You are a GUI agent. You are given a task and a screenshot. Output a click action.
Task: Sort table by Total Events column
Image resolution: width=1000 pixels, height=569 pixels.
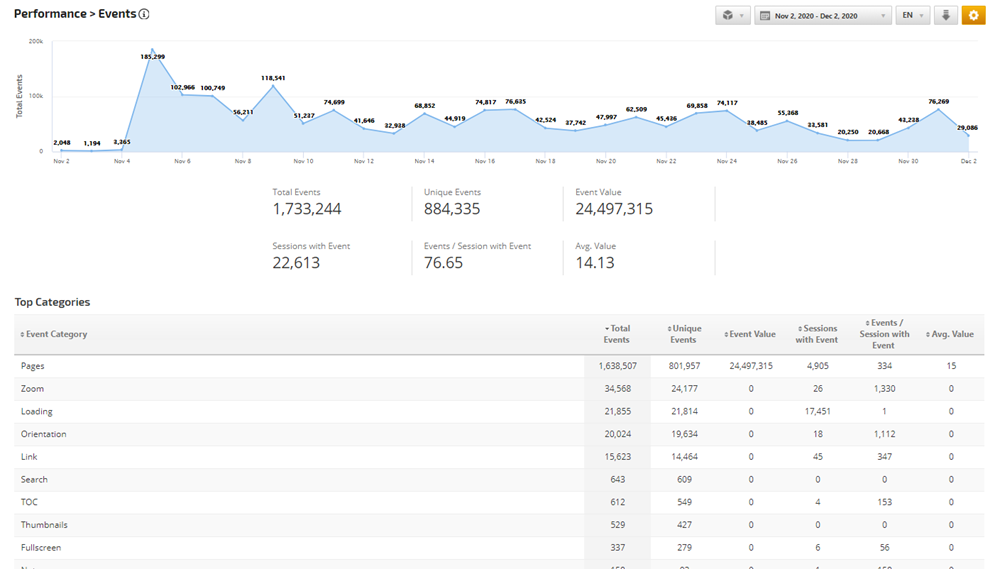click(617, 334)
